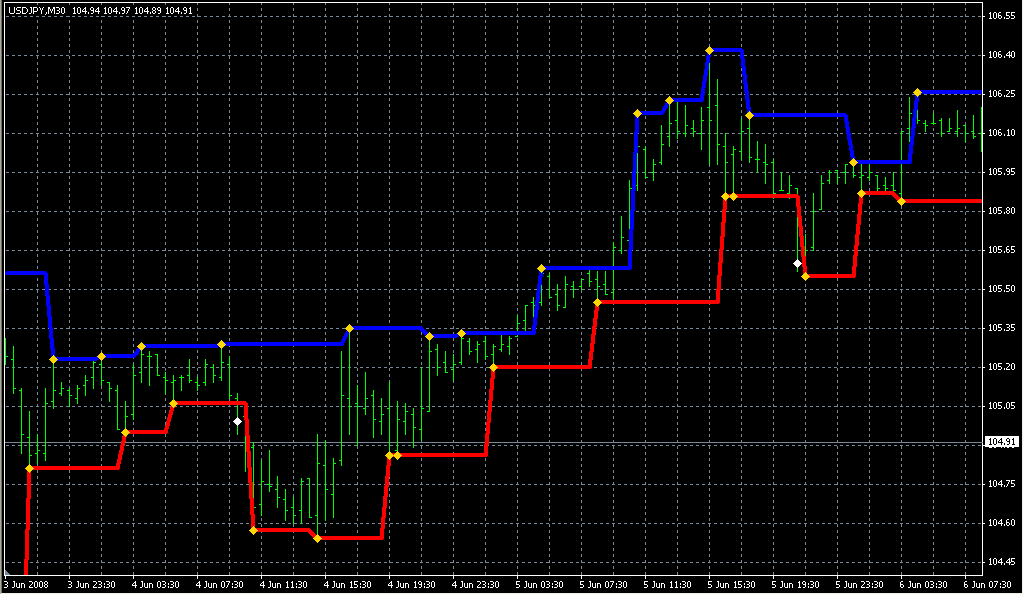
Task: Click the first yellow diamond on the red line
Action: point(30,467)
